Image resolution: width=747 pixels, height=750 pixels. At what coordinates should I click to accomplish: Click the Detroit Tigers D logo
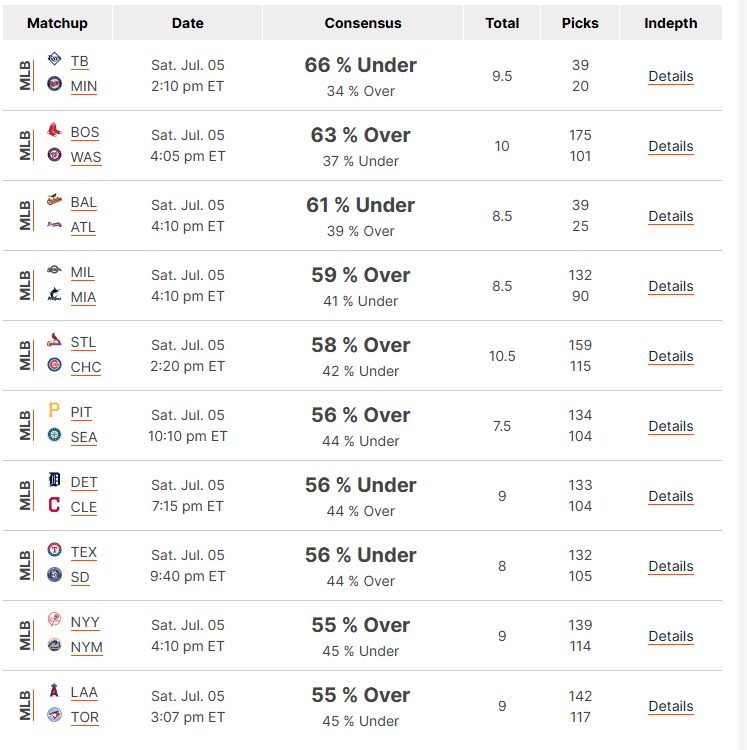[55, 479]
